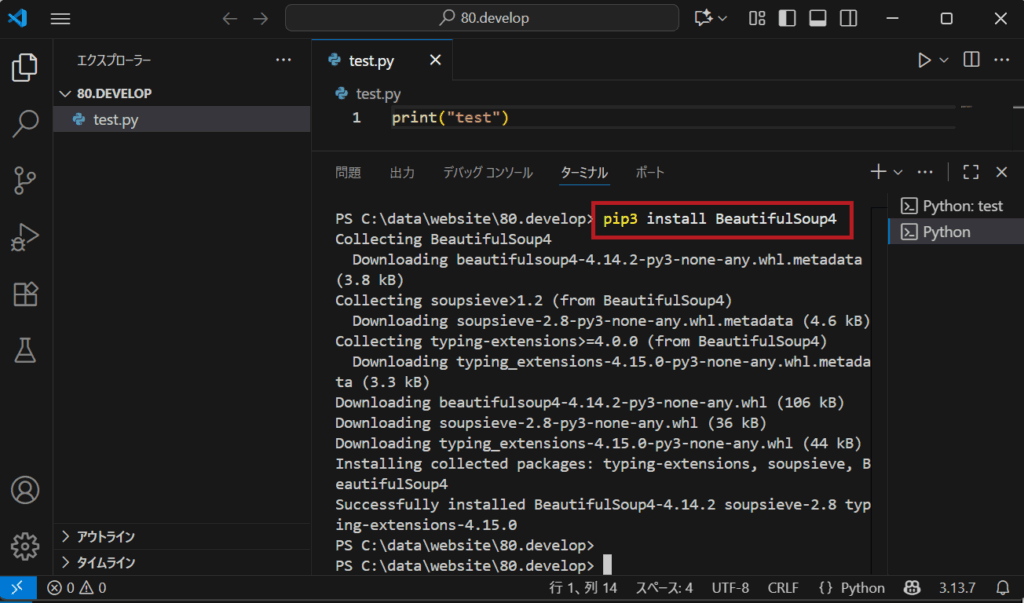Run the Python file with play button
Image resolution: width=1024 pixels, height=603 pixels.
[924, 60]
